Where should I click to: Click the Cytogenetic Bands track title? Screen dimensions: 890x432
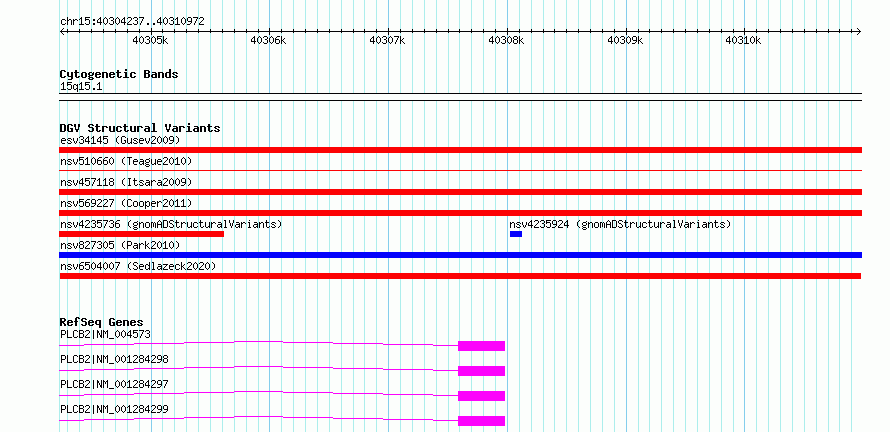(x=119, y=74)
